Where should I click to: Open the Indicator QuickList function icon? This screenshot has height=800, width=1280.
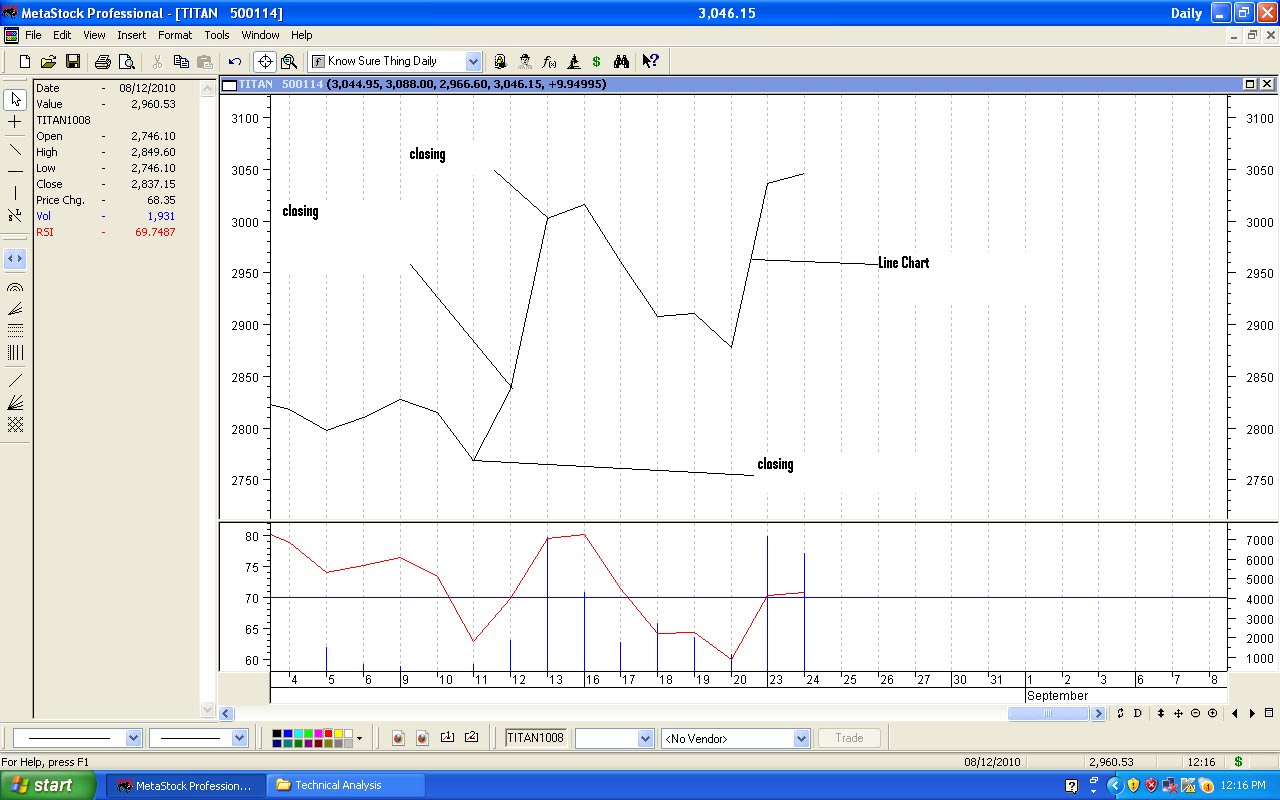coord(550,61)
